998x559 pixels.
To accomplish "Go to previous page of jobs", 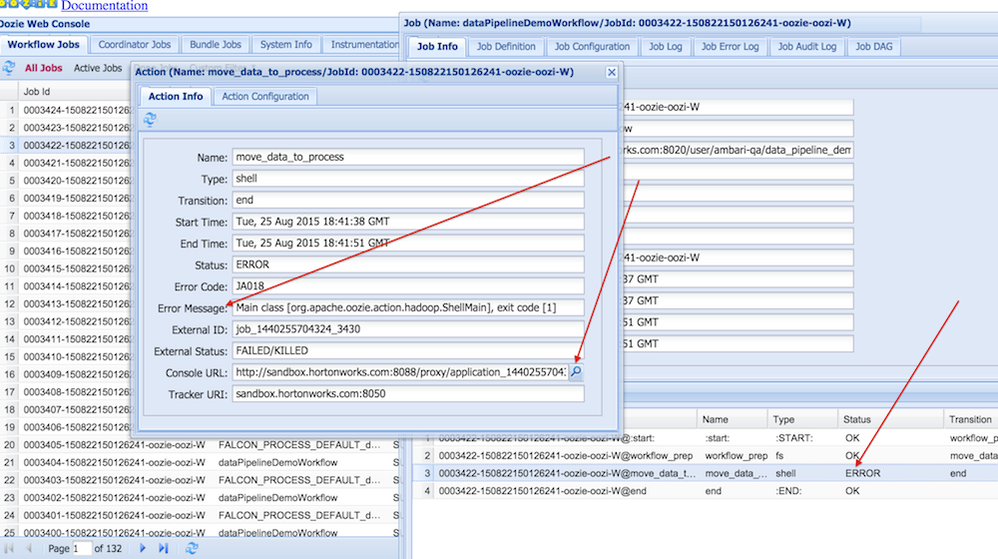I will click(x=29, y=548).
